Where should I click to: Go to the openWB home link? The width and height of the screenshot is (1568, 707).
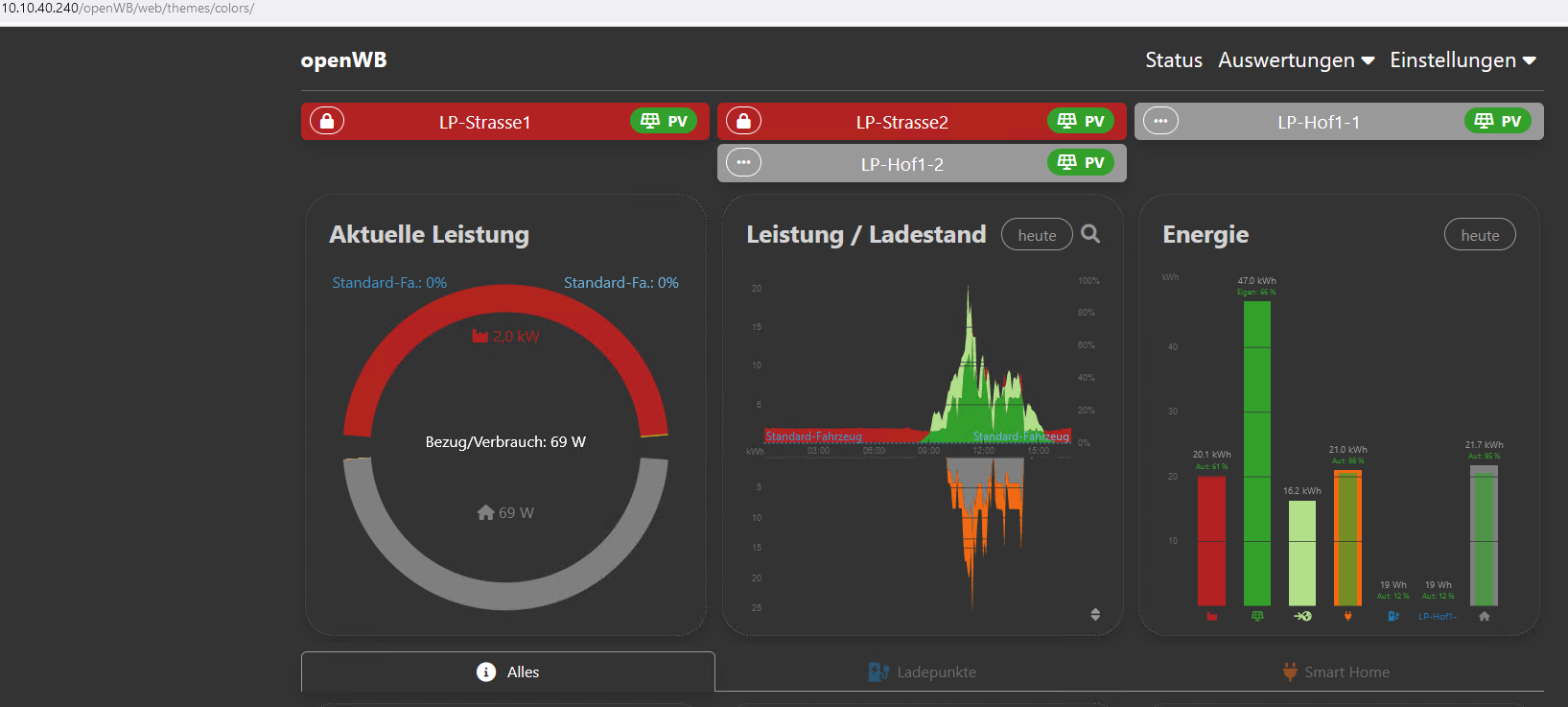[x=344, y=59]
